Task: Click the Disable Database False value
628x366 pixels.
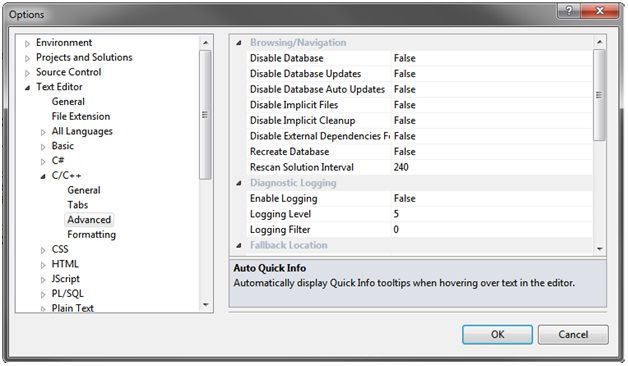Action: [492, 58]
